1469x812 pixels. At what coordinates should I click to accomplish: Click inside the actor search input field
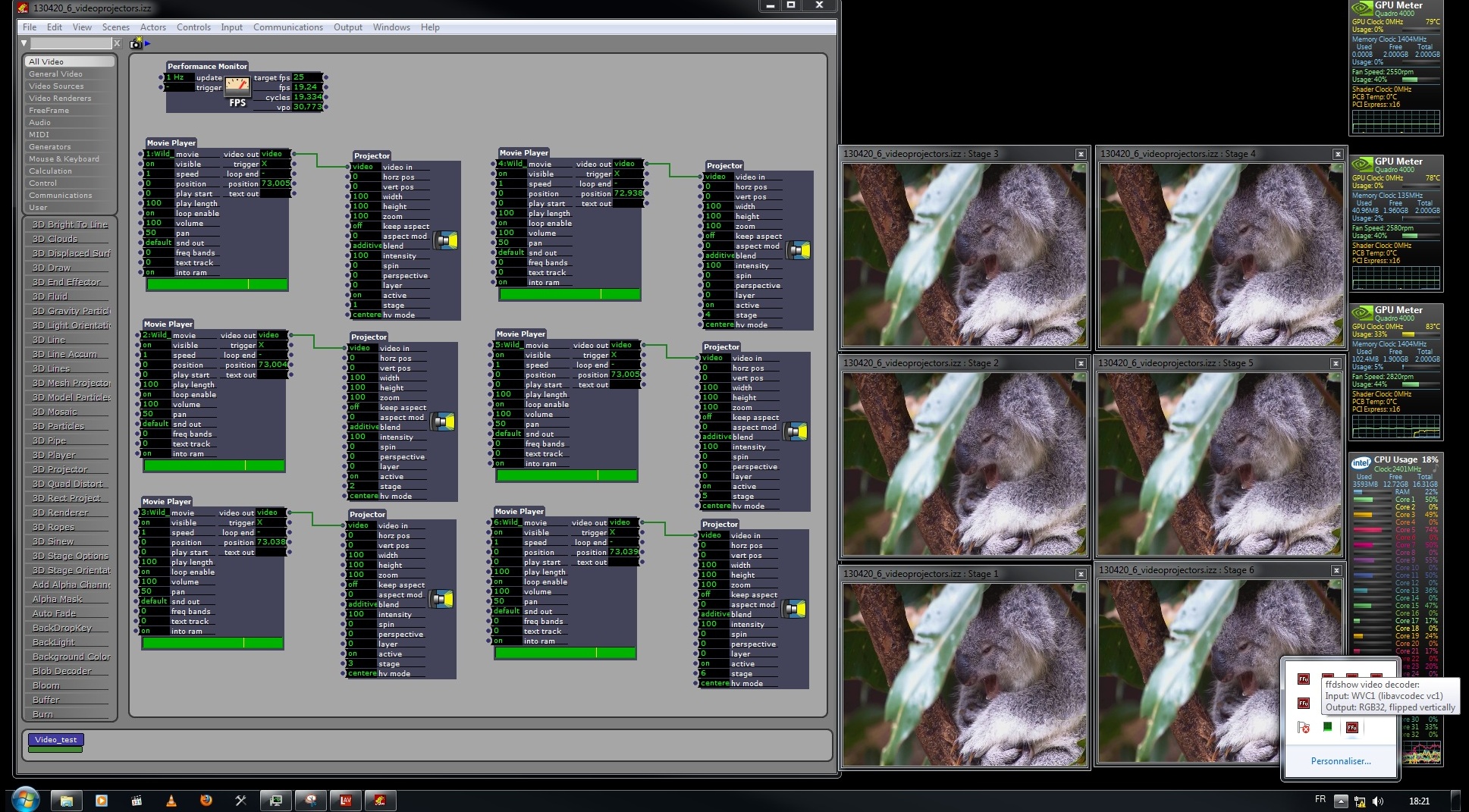pos(71,43)
